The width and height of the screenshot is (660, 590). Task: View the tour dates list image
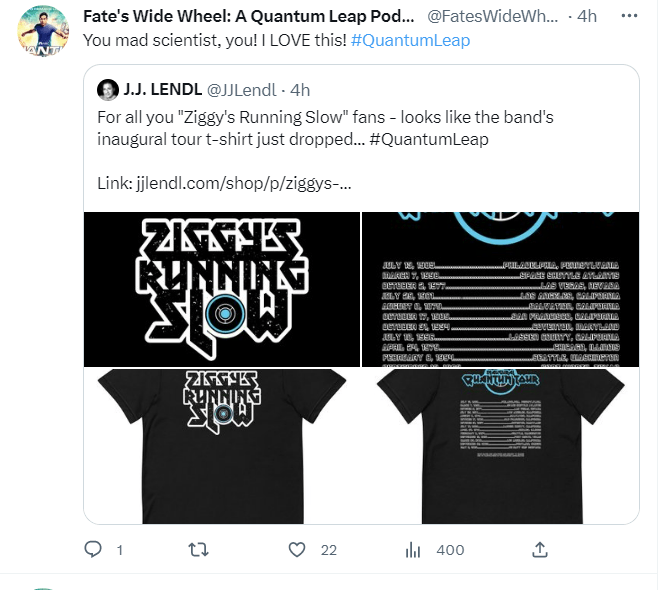(500, 290)
